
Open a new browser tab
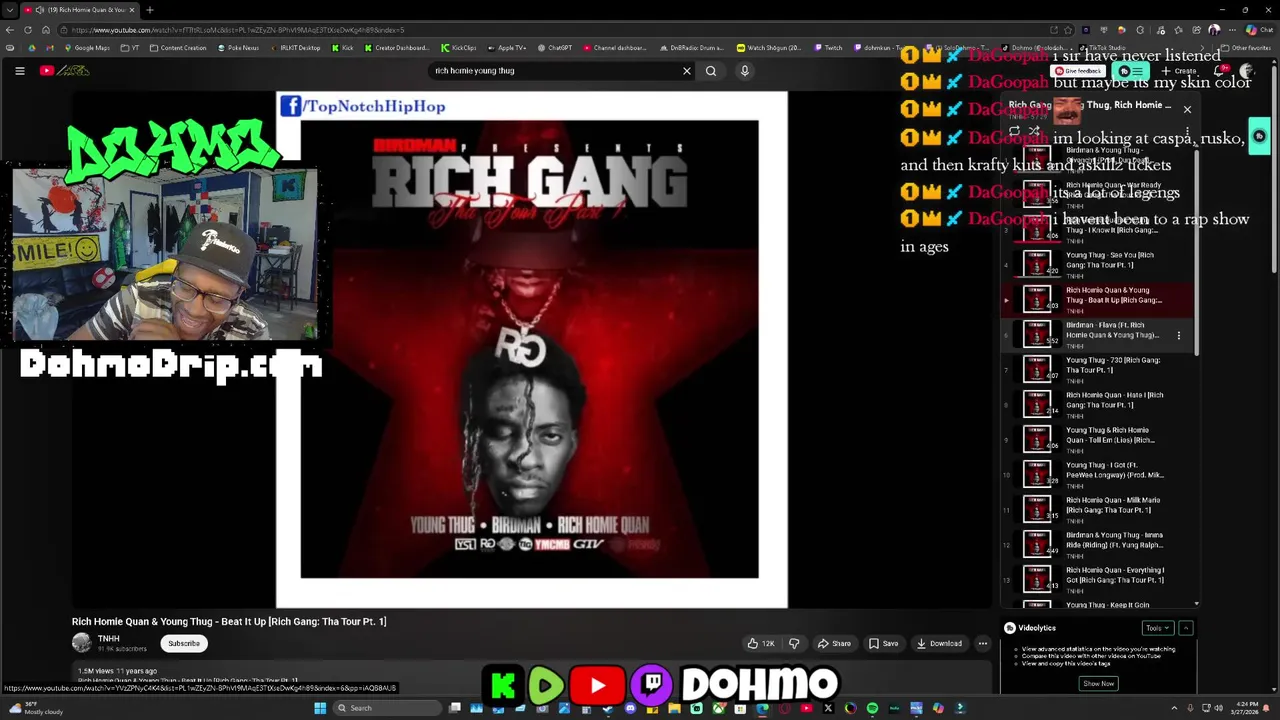click(149, 10)
